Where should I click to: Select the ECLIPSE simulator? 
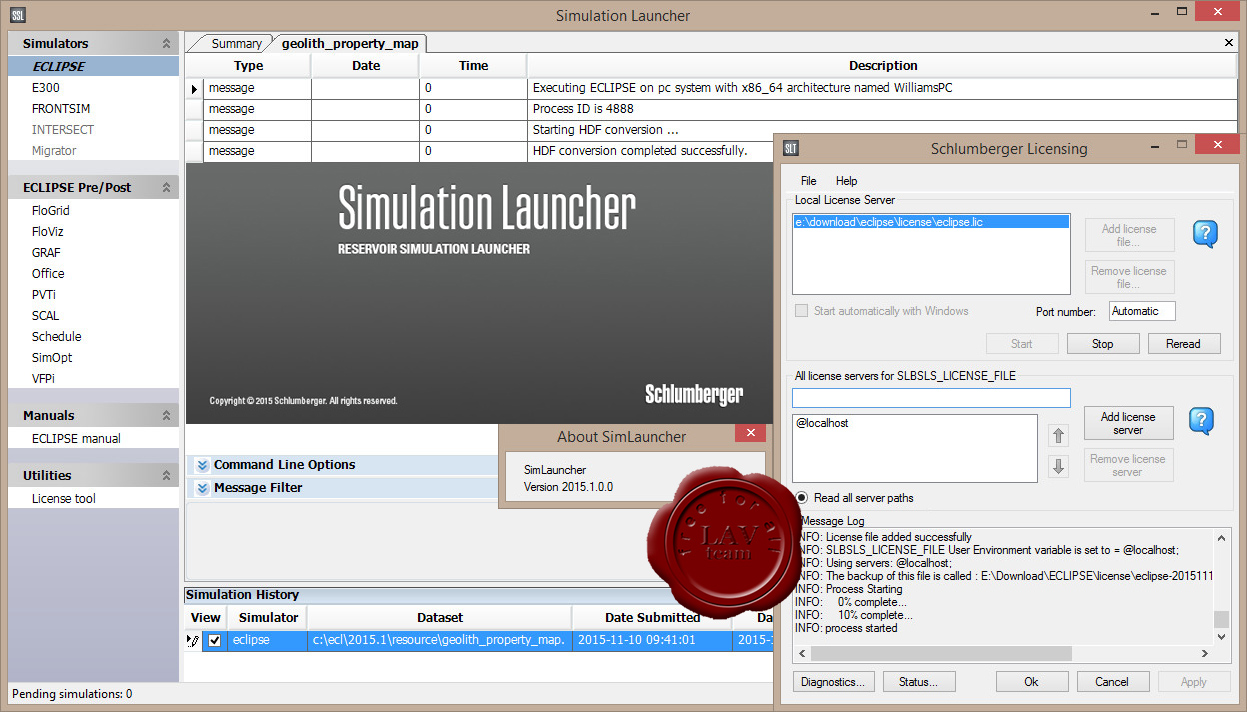[x=94, y=67]
